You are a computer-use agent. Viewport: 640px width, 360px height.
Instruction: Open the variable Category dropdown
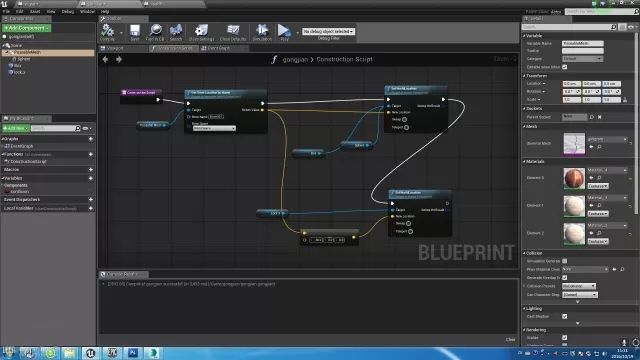[x=582, y=59]
